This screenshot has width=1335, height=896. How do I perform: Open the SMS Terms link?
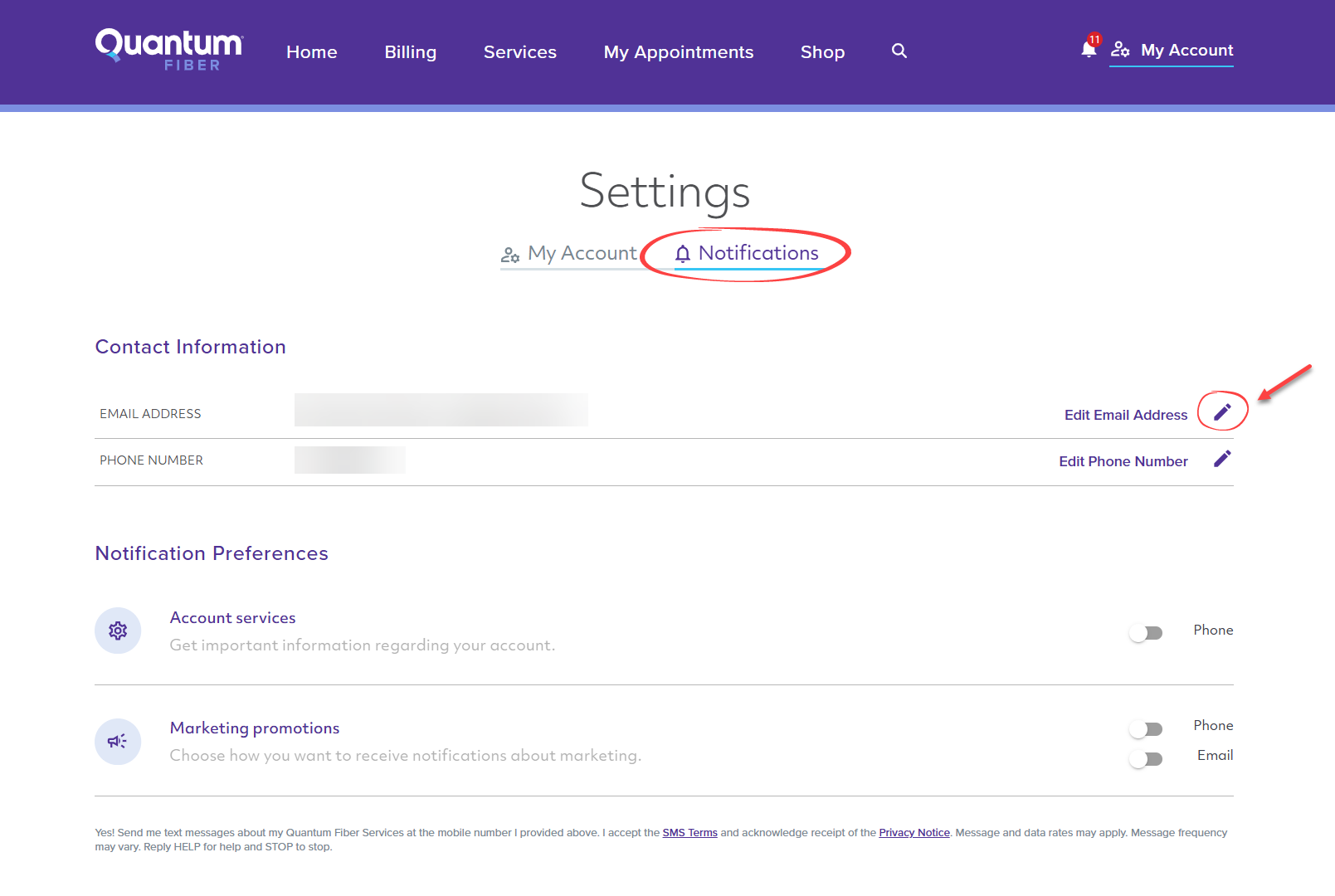(x=689, y=832)
